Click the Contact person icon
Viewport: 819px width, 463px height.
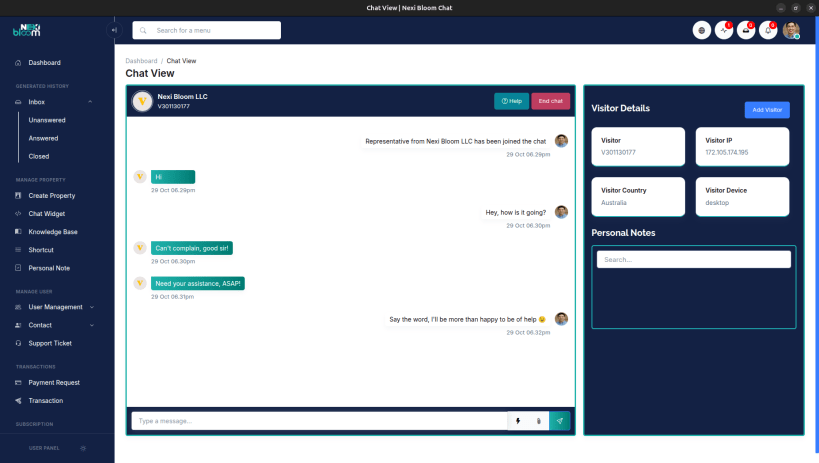click(x=18, y=325)
